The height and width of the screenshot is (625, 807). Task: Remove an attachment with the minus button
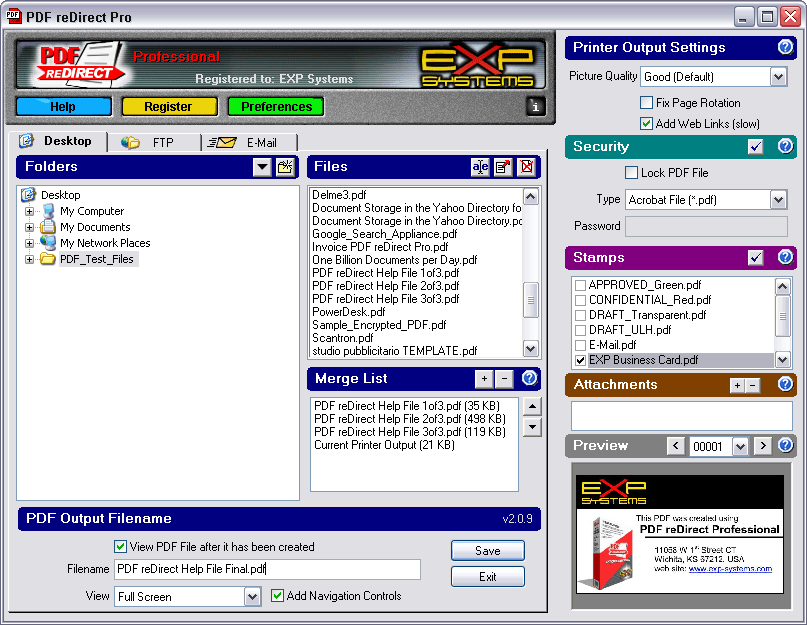pos(752,385)
